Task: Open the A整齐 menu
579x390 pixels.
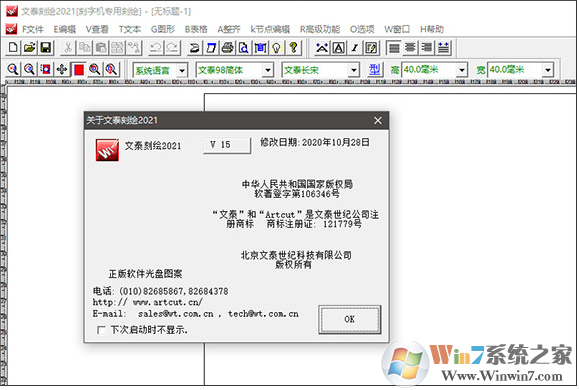Action: 229,29
